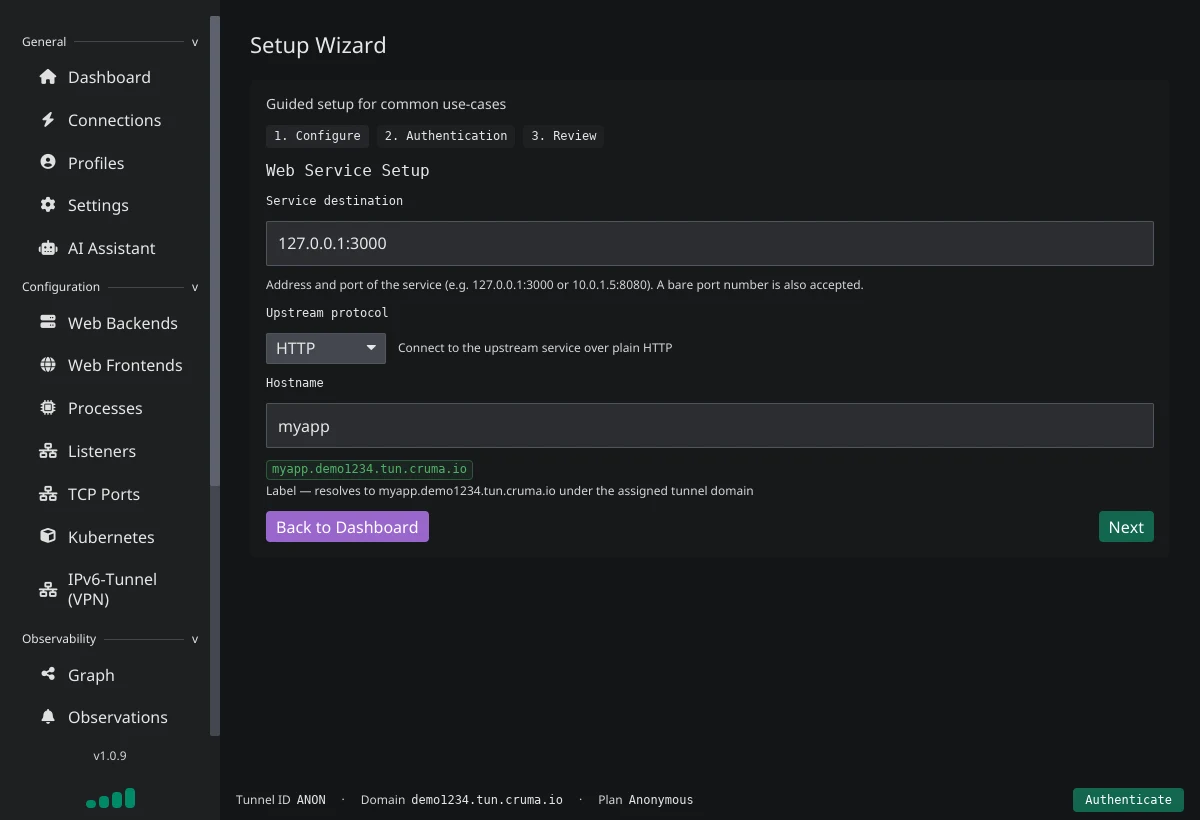Switch to the 2. Authentication step
Image resolution: width=1200 pixels, height=820 pixels.
(x=446, y=136)
